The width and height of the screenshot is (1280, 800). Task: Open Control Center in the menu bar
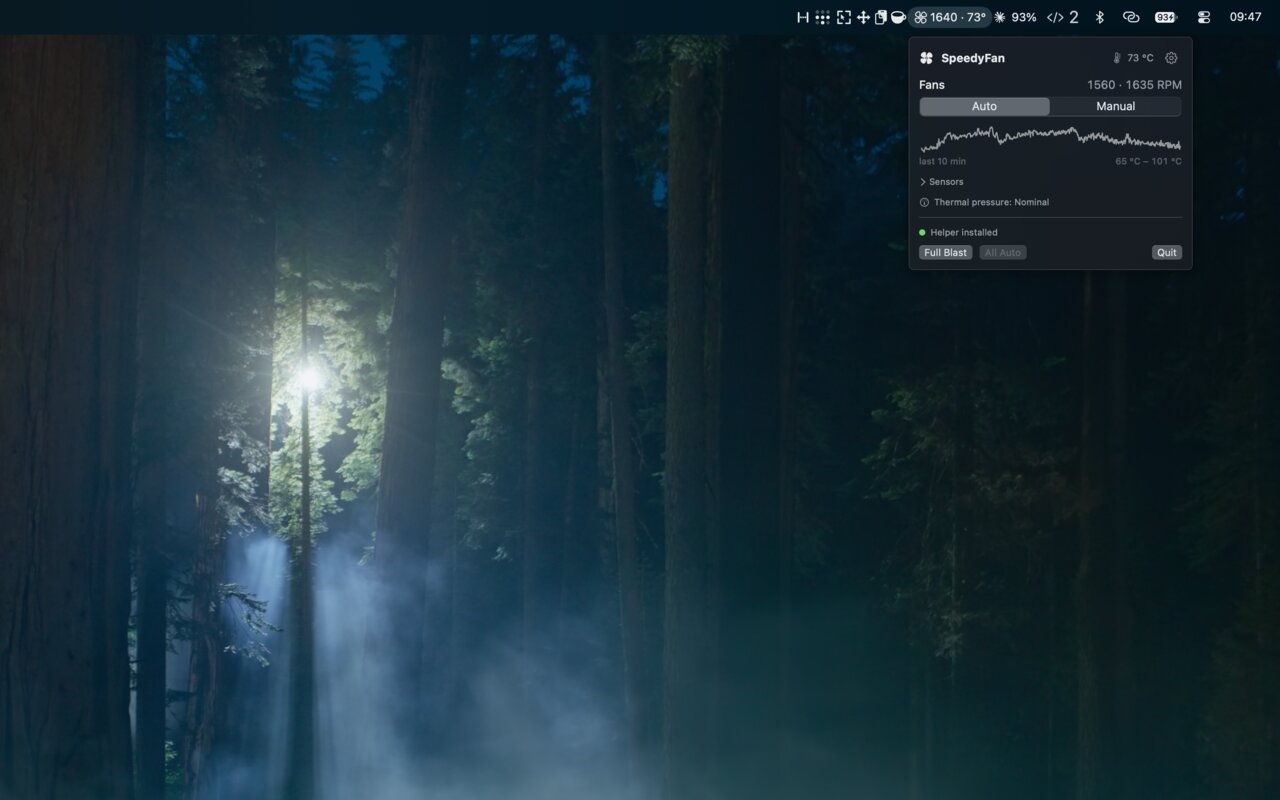(1204, 17)
